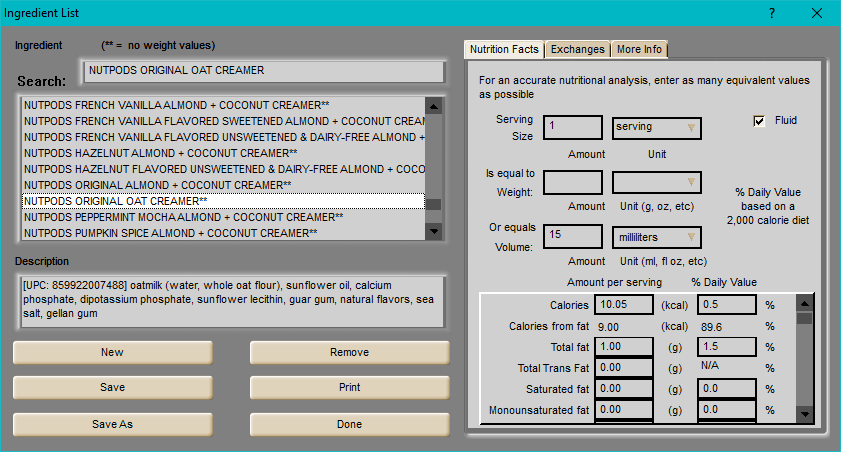This screenshot has height=452, width=841.
Task: Click the Description text box
Action: pyautogui.click(x=233, y=300)
